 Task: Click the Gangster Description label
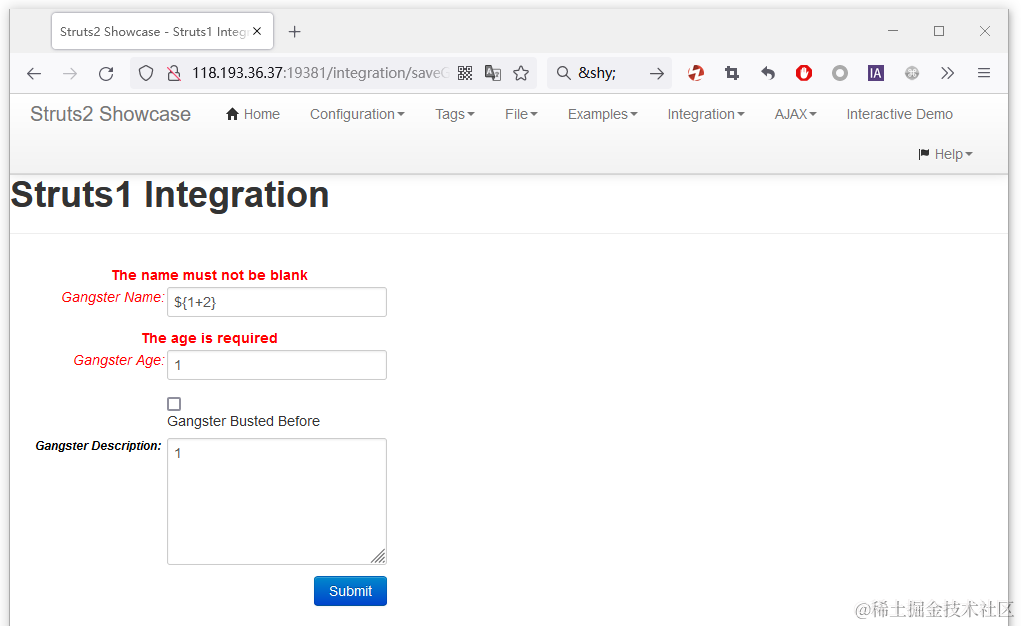[x=98, y=446]
